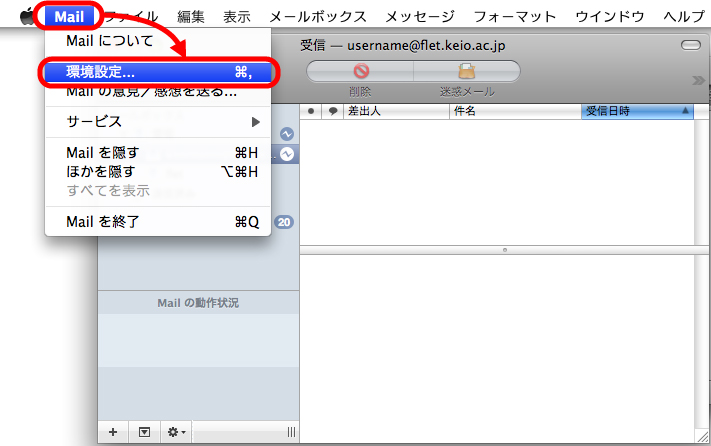Click the unread count badge 20

coord(284,222)
